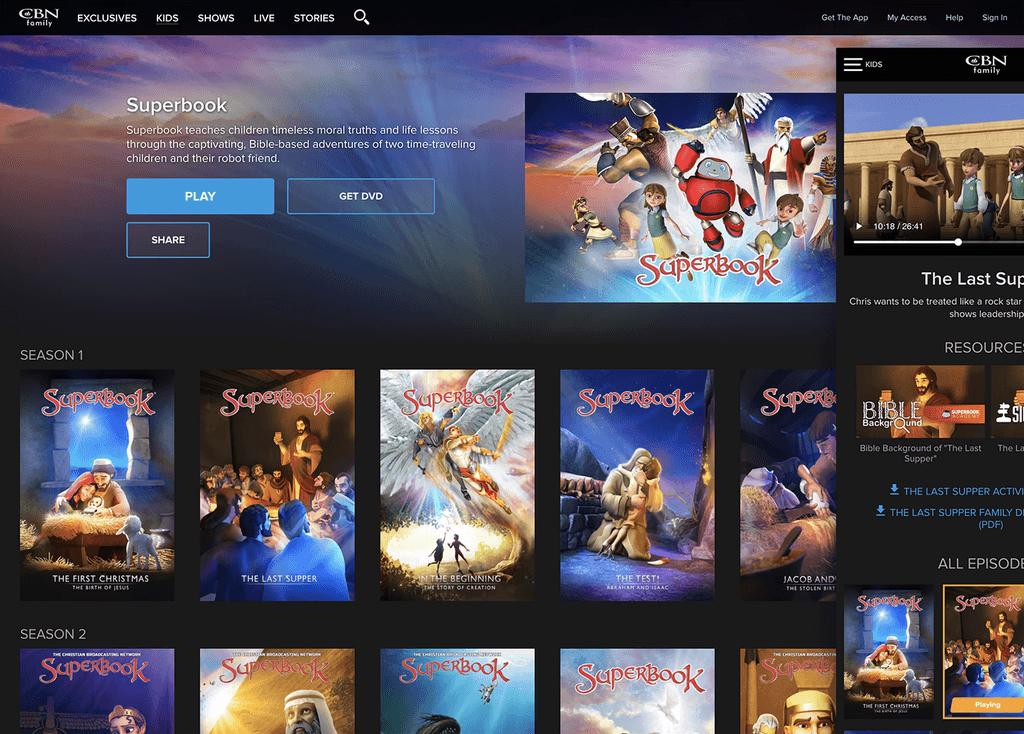Open the Stories menu

[x=313, y=18]
